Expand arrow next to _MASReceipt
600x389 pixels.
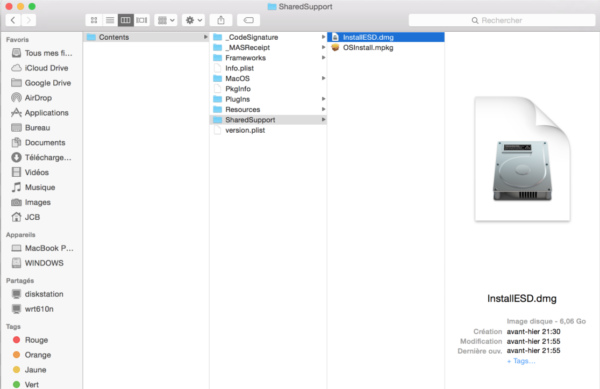pos(323,47)
